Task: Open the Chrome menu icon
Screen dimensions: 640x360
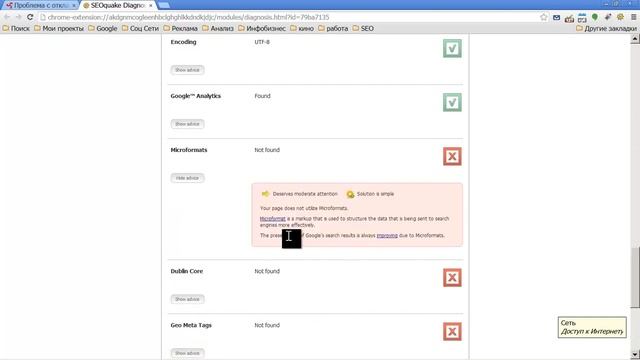Action: pos(633,17)
